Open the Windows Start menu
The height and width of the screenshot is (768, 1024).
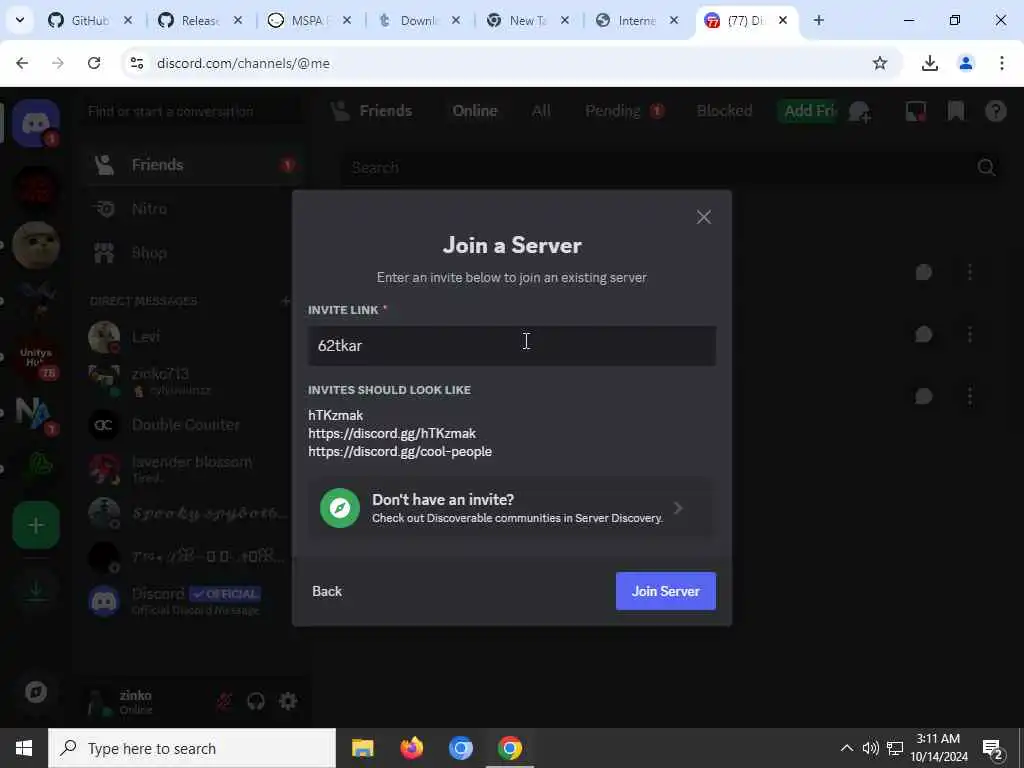pos(24,748)
